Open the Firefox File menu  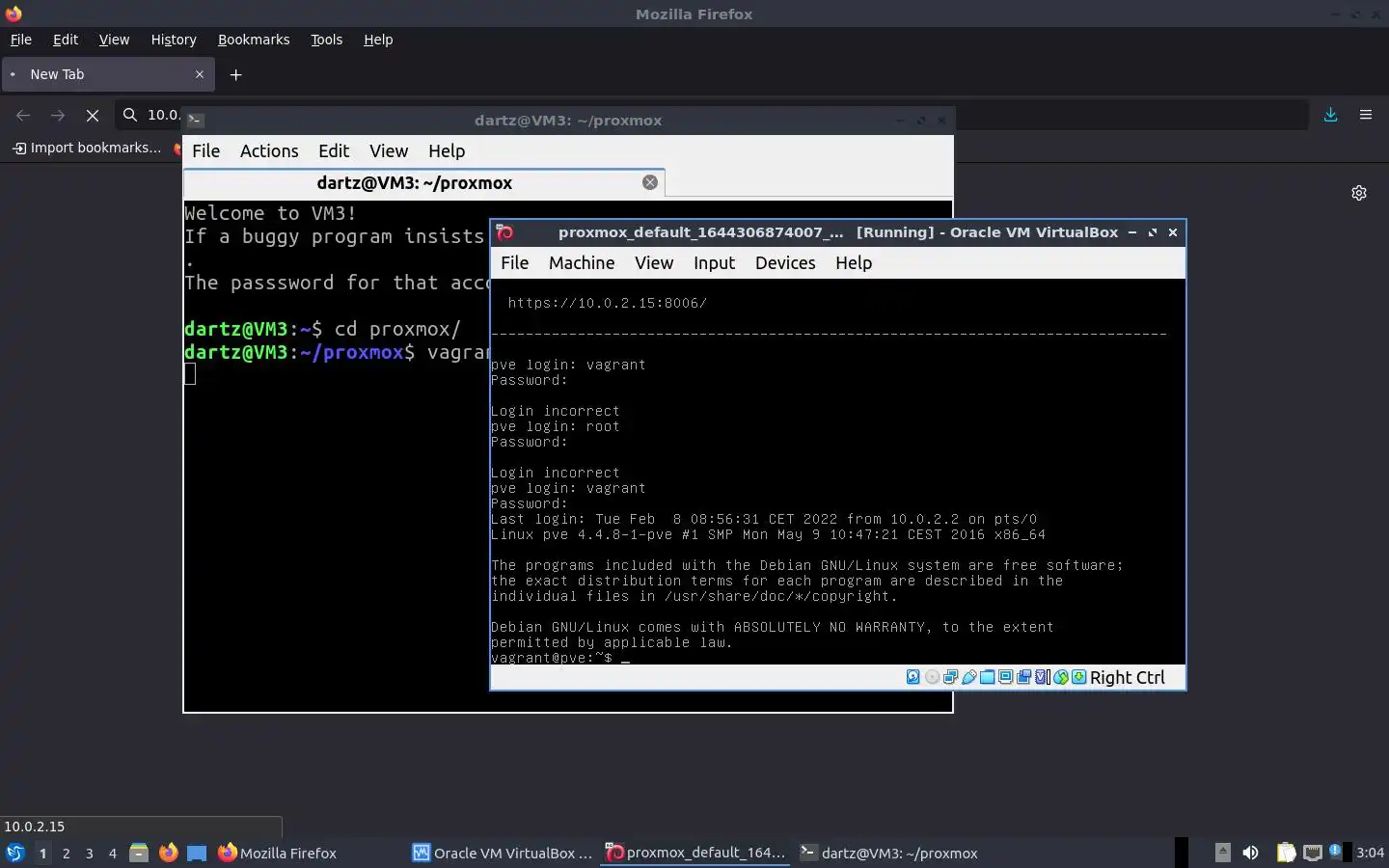pyautogui.click(x=21, y=40)
